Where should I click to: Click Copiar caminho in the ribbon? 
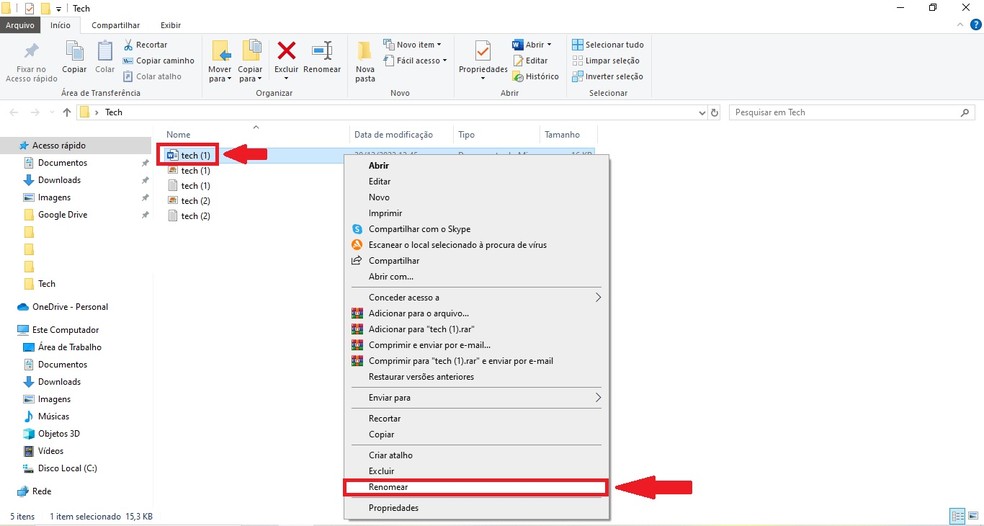[158, 60]
